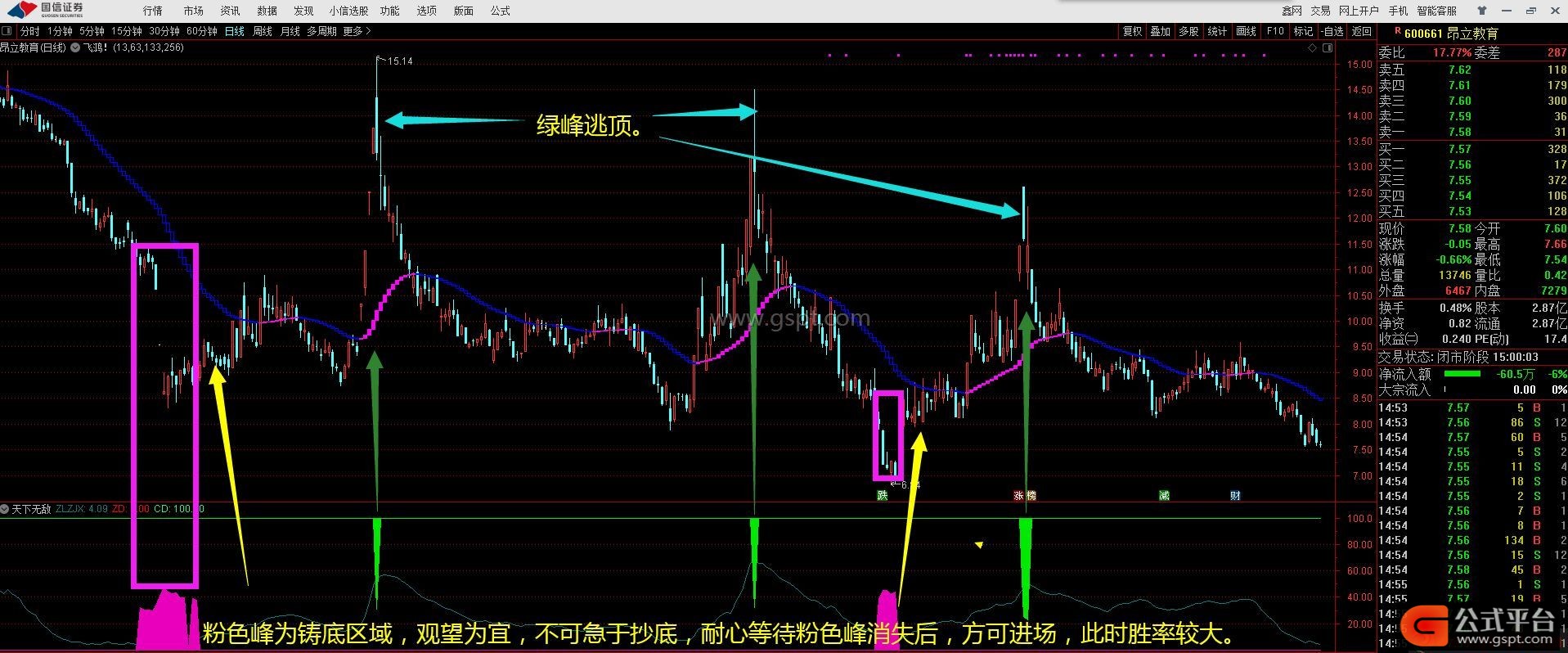Viewport: 1568px width, 653px height.
Task: Open the 数据 menu
Action: coord(267,11)
